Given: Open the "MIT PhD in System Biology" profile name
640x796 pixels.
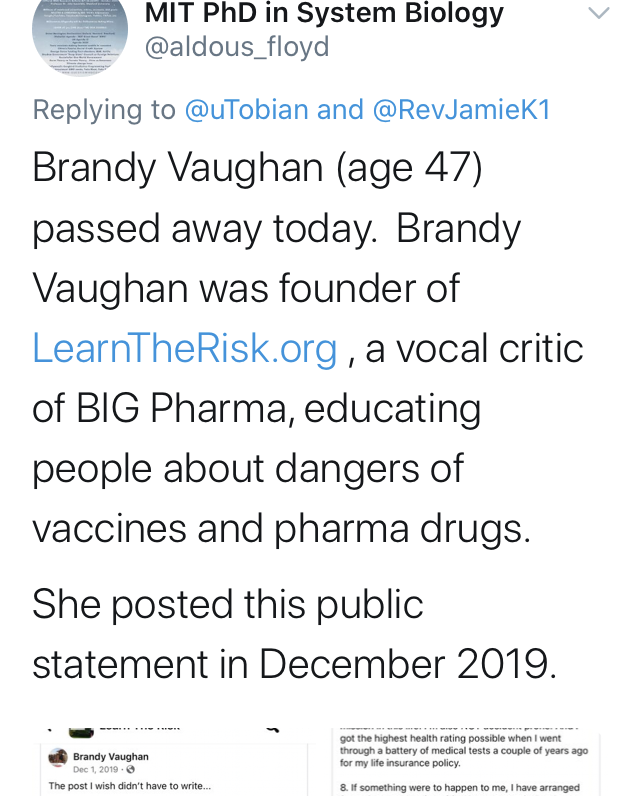Looking at the screenshot, I should point(324,14).
